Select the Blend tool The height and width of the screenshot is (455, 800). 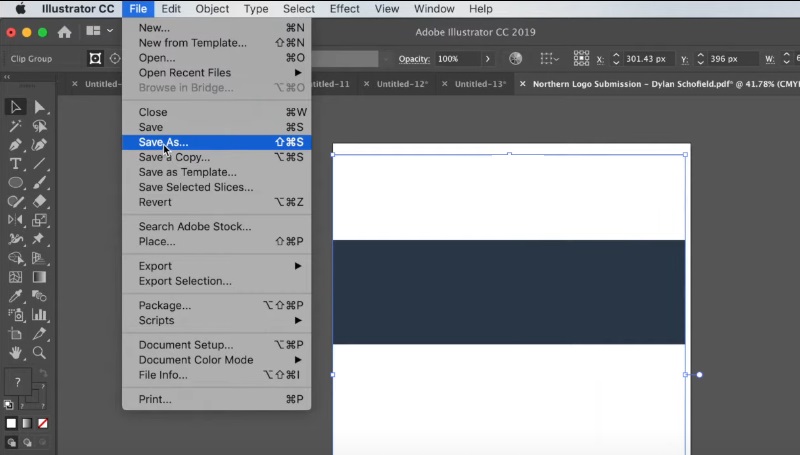click(39, 296)
